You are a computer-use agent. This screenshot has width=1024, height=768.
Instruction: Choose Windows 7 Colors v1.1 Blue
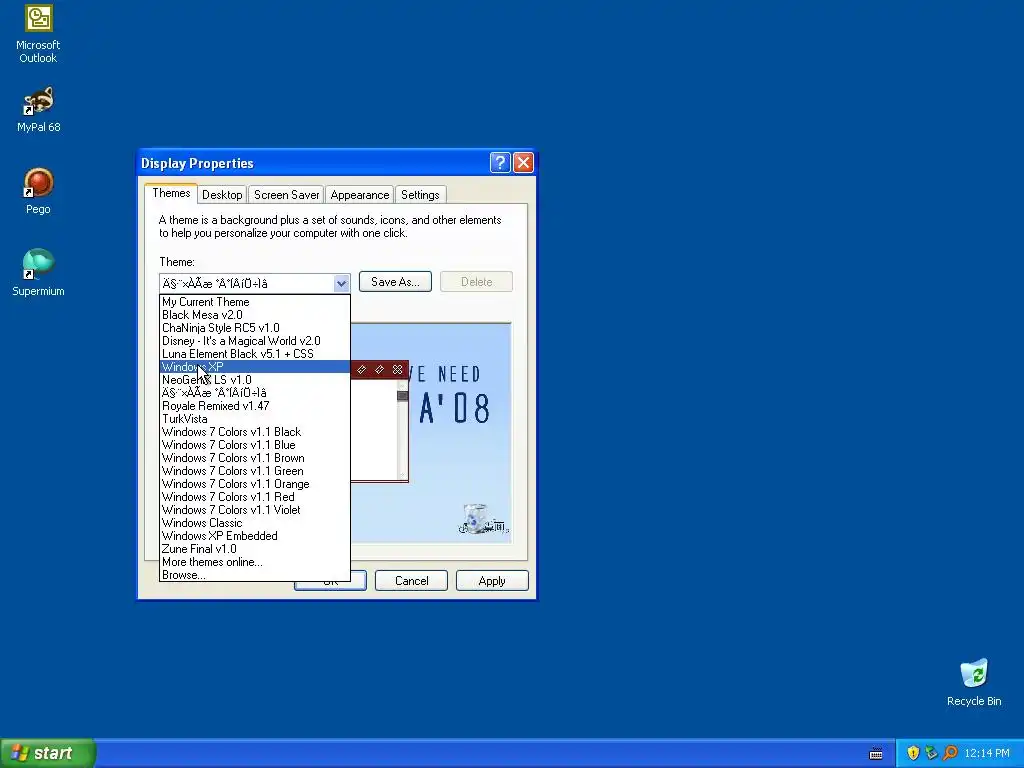[255, 445]
